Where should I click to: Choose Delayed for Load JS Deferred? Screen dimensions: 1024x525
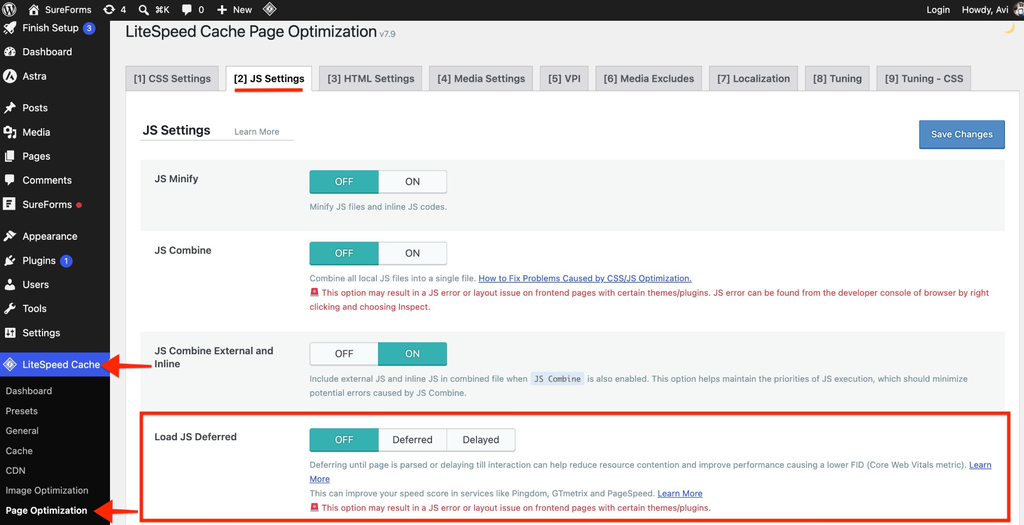(481, 440)
